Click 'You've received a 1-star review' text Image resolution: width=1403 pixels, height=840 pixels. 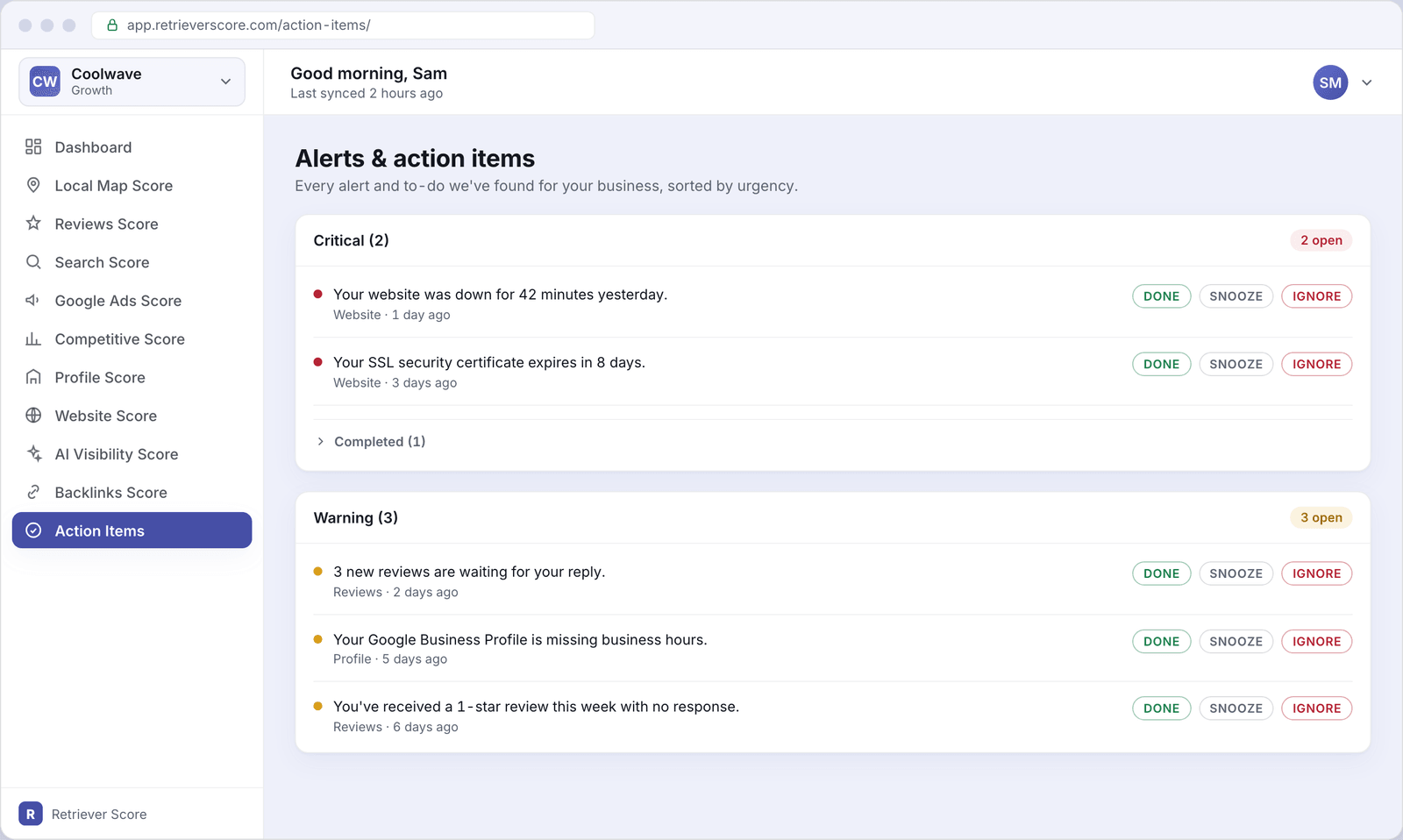[536, 707]
